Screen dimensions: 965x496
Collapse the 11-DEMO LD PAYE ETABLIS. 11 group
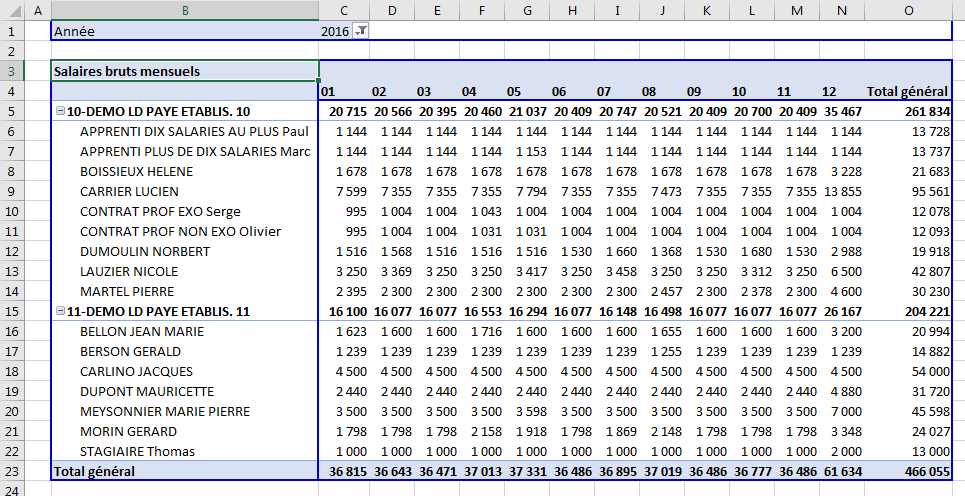(60, 311)
